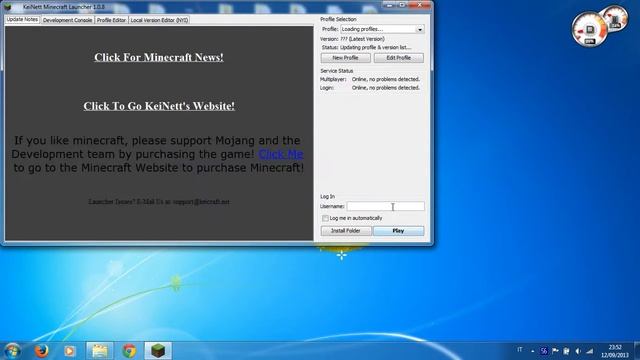640x360 pixels.
Task: Open the Development Console tab
Action: tap(67, 20)
